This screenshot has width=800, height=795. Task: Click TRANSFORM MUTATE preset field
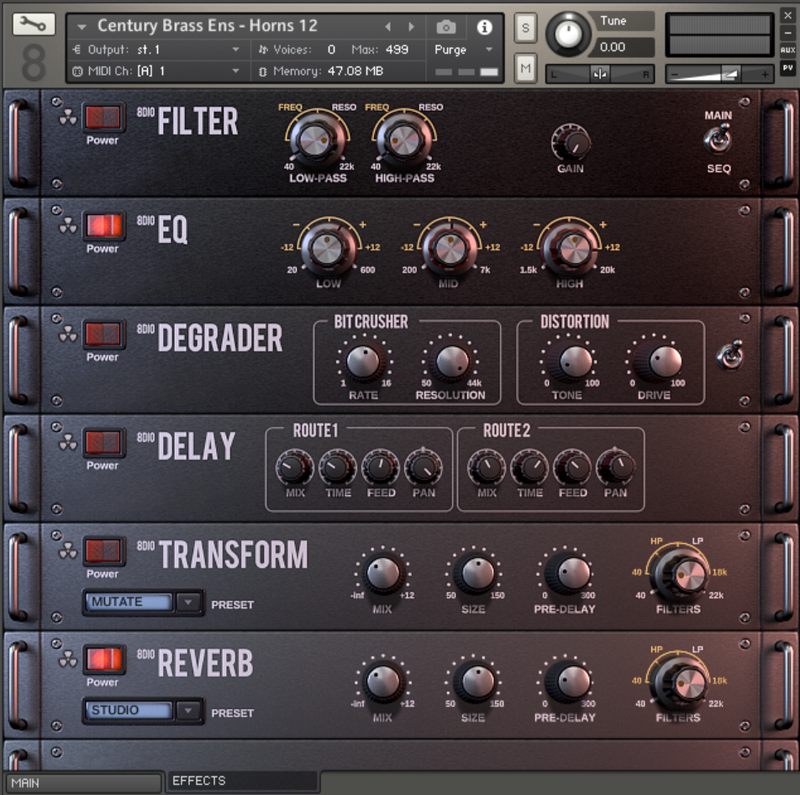[129, 602]
